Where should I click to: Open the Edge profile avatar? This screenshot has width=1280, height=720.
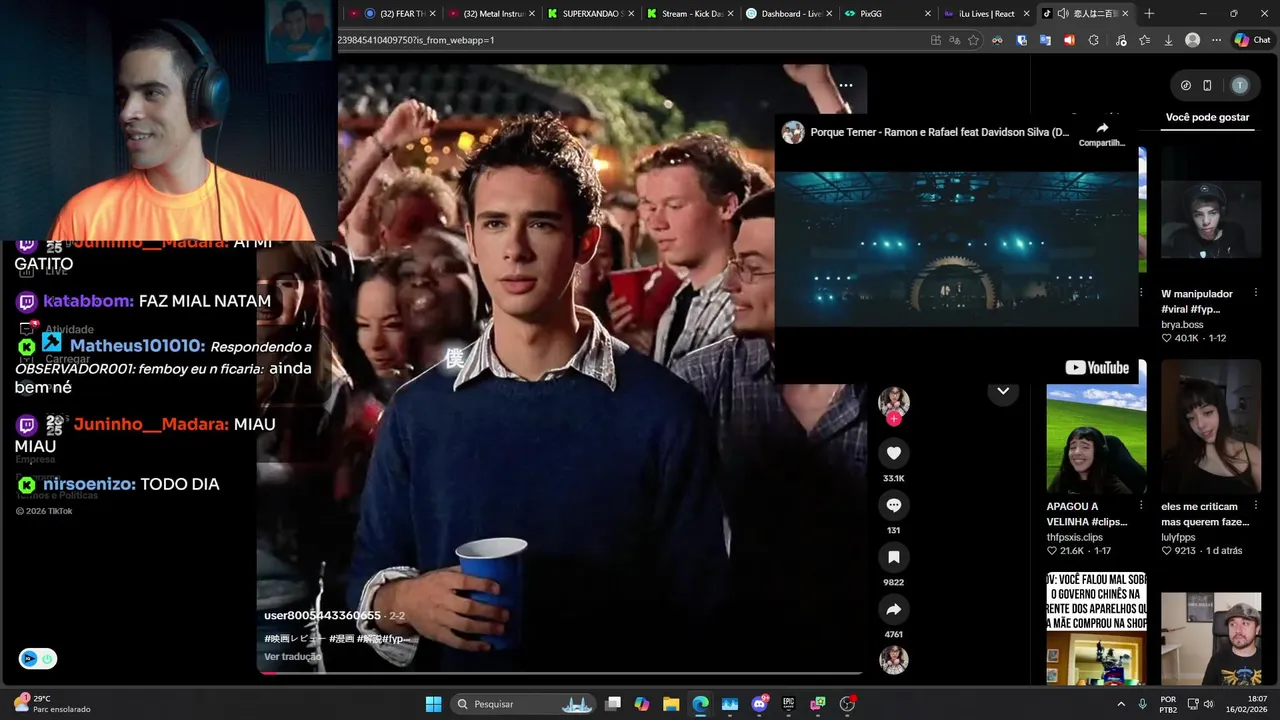coord(1192,40)
